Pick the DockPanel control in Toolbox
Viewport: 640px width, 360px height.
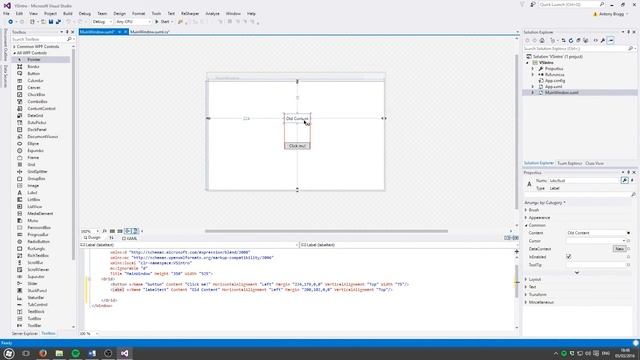(x=37, y=129)
